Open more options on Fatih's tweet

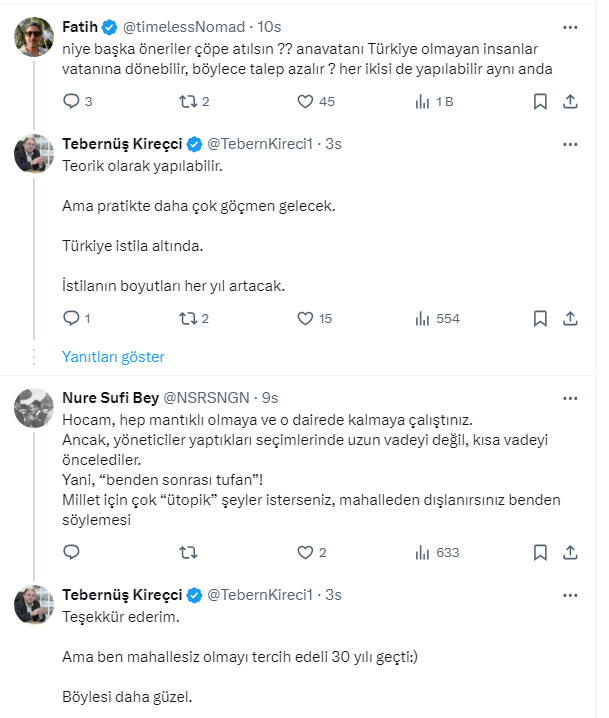pyautogui.click(x=570, y=25)
